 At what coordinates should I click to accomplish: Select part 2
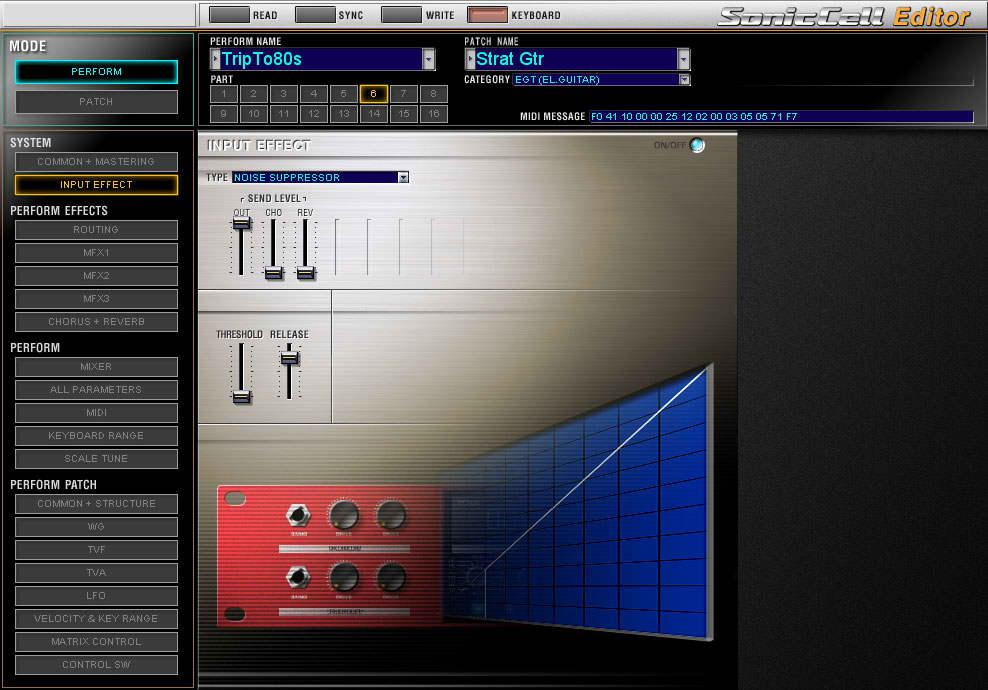pyautogui.click(x=253, y=94)
